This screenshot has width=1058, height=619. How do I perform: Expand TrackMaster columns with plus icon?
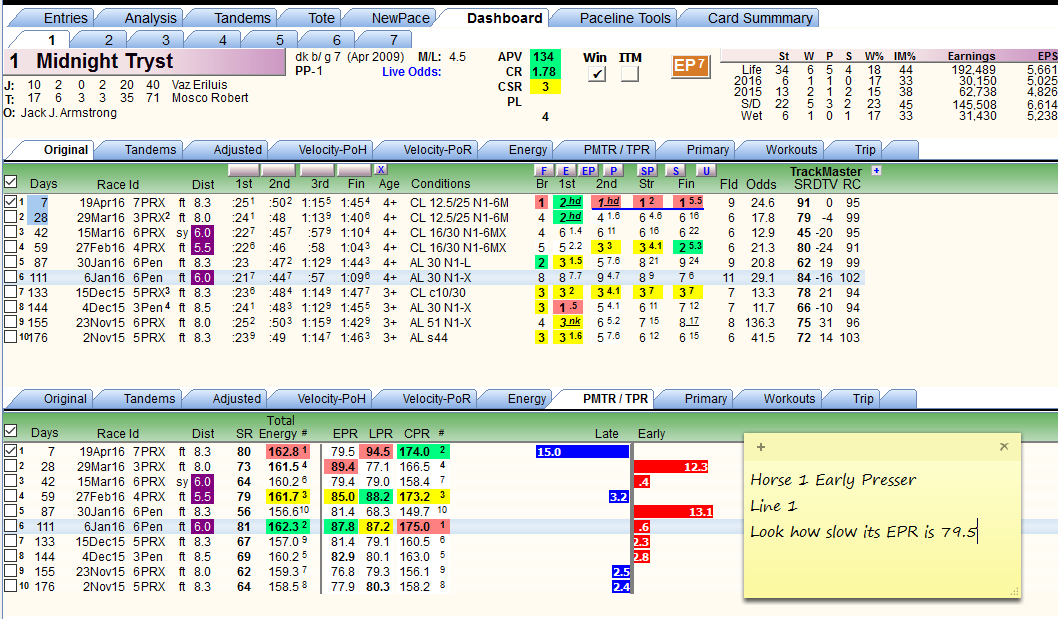click(876, 170)
